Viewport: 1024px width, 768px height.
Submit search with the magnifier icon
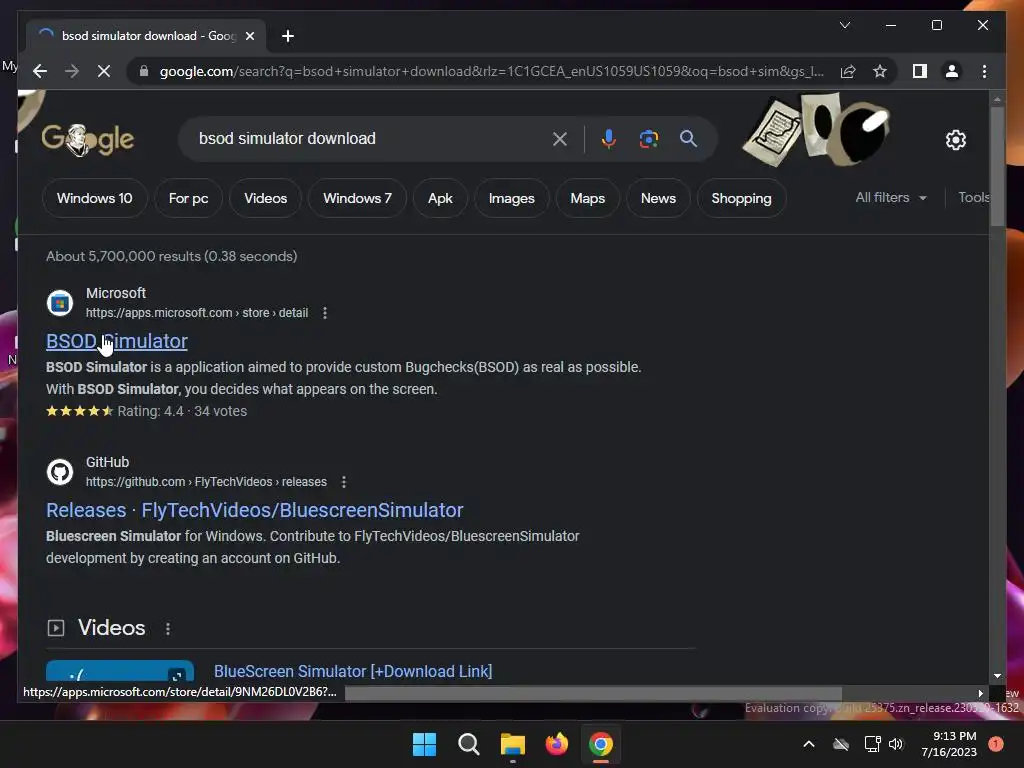(688, 138)
